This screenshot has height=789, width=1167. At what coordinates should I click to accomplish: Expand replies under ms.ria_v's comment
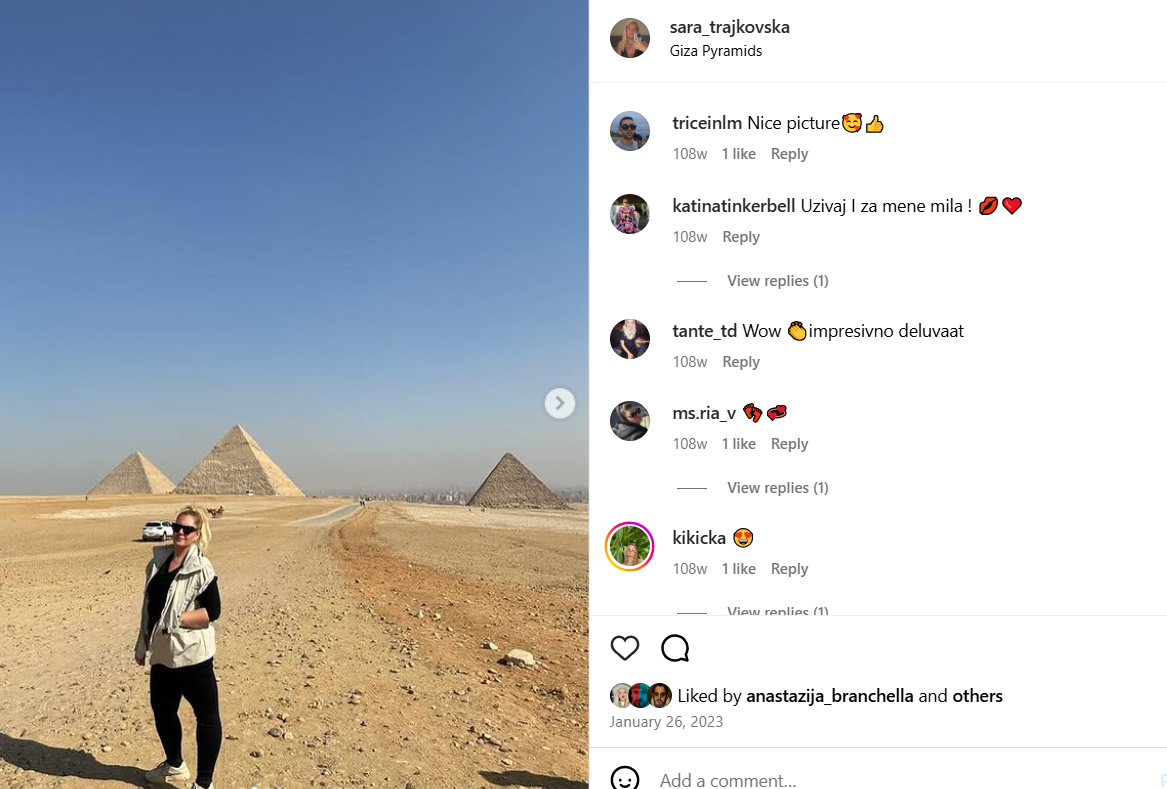click(x=777, y=488)
